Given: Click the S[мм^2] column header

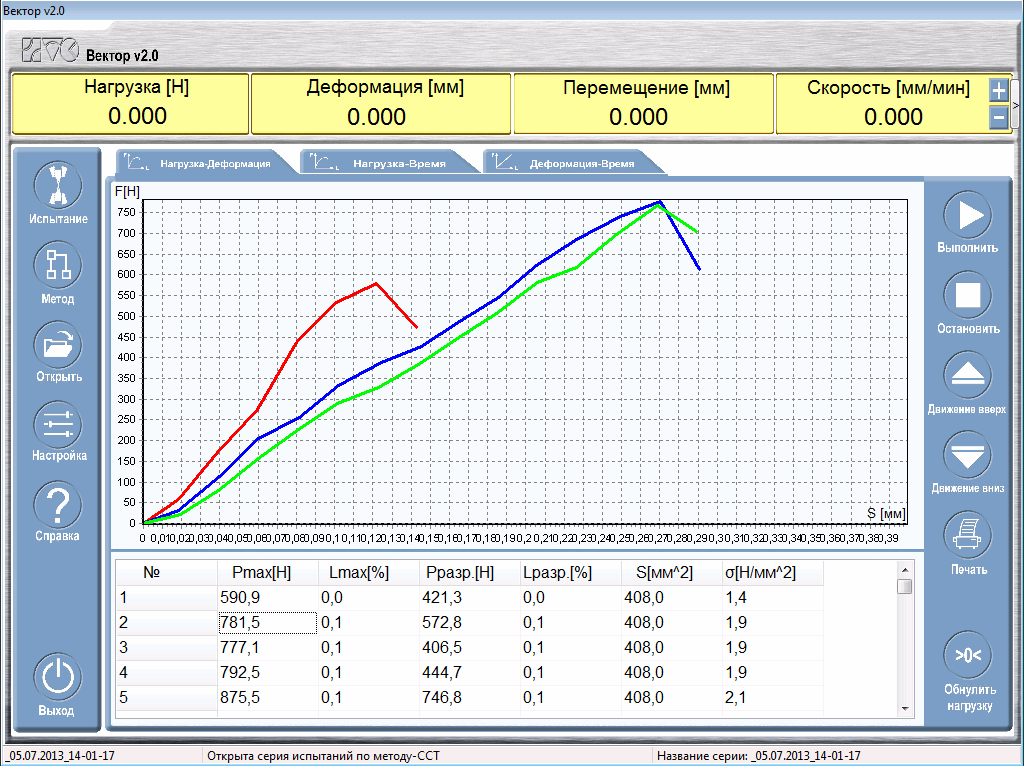Looking at the screenshot, I should [x=672, y=573].
